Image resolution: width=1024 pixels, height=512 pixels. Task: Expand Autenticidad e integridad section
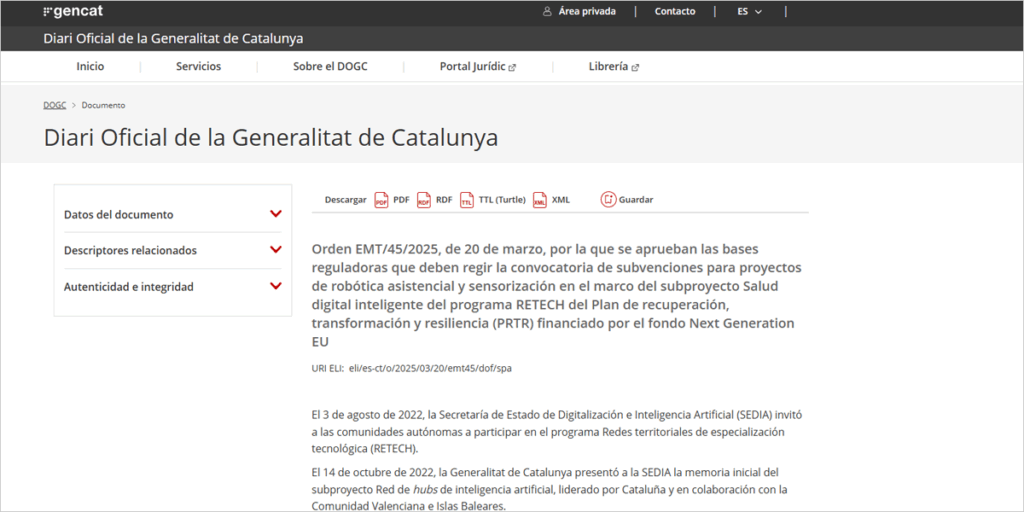[276, 286]
